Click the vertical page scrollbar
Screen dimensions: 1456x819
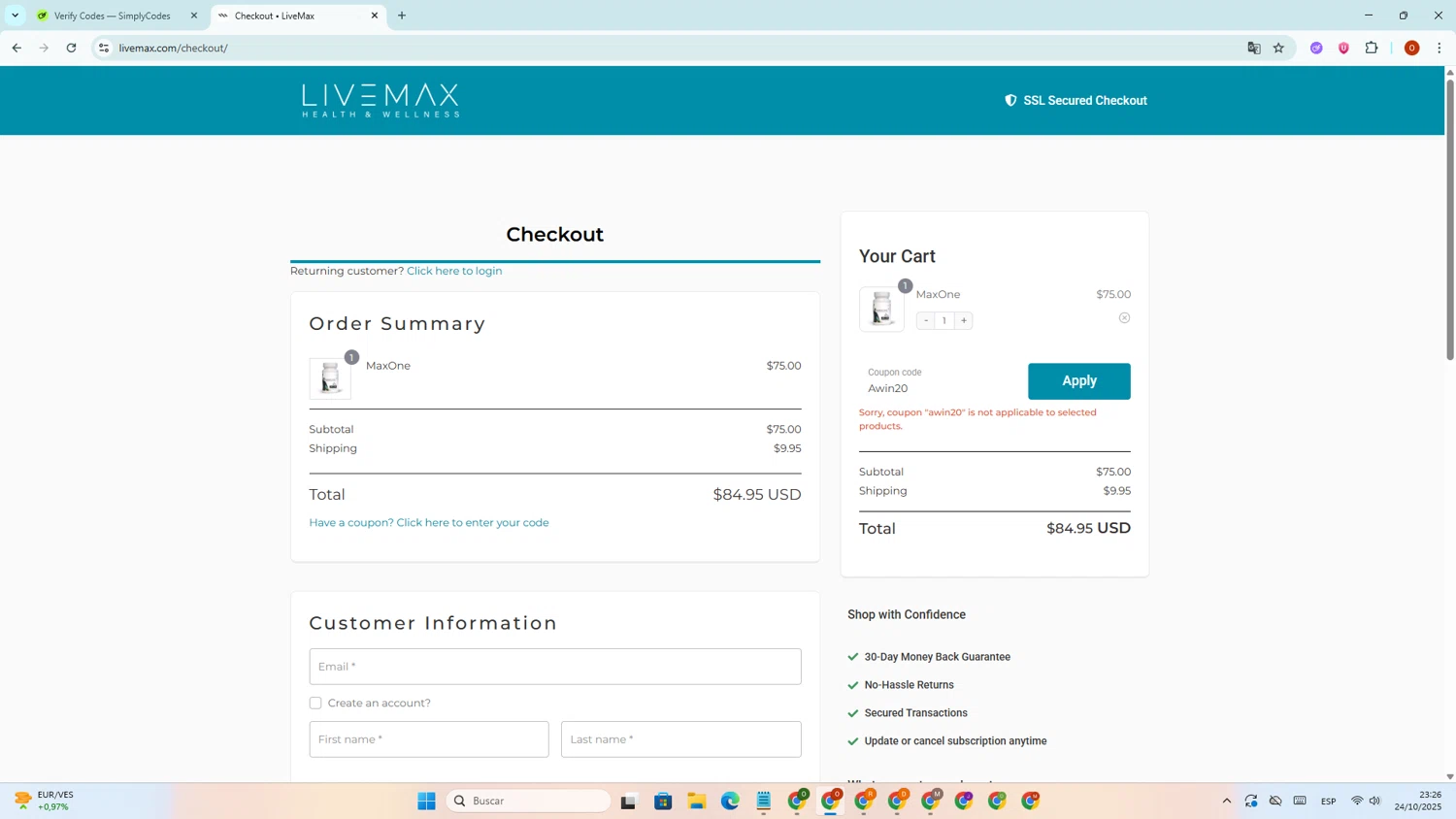1450,219
